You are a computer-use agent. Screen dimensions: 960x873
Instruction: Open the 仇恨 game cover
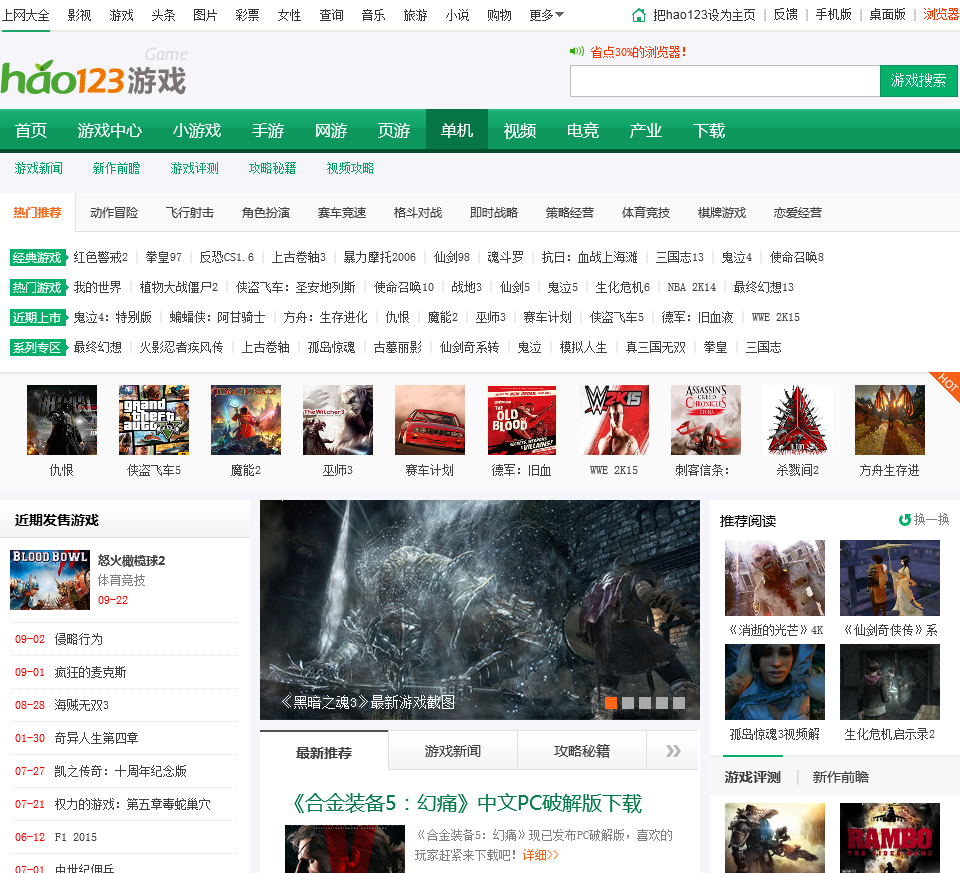coord(62,420)
